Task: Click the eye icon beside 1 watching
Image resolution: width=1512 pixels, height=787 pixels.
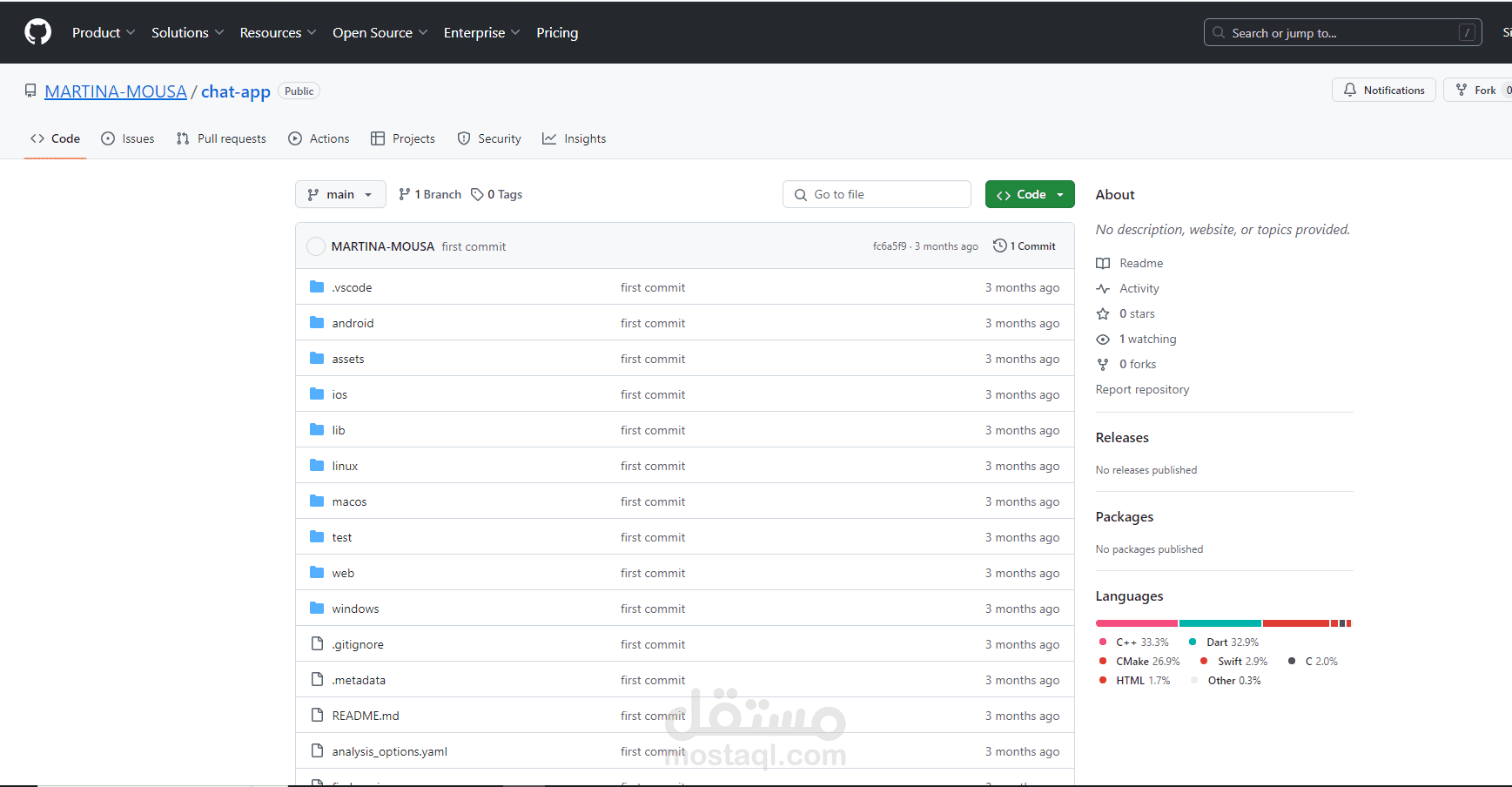Action: tap(1103, 339)
